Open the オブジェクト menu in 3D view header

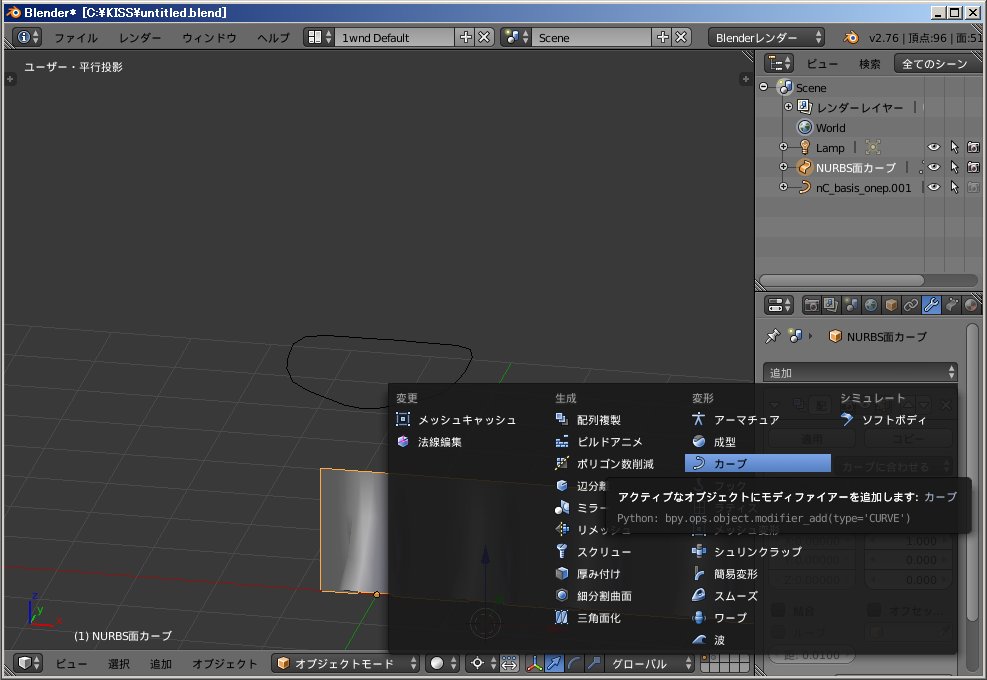pyautogui.click(x=224, y=664)
